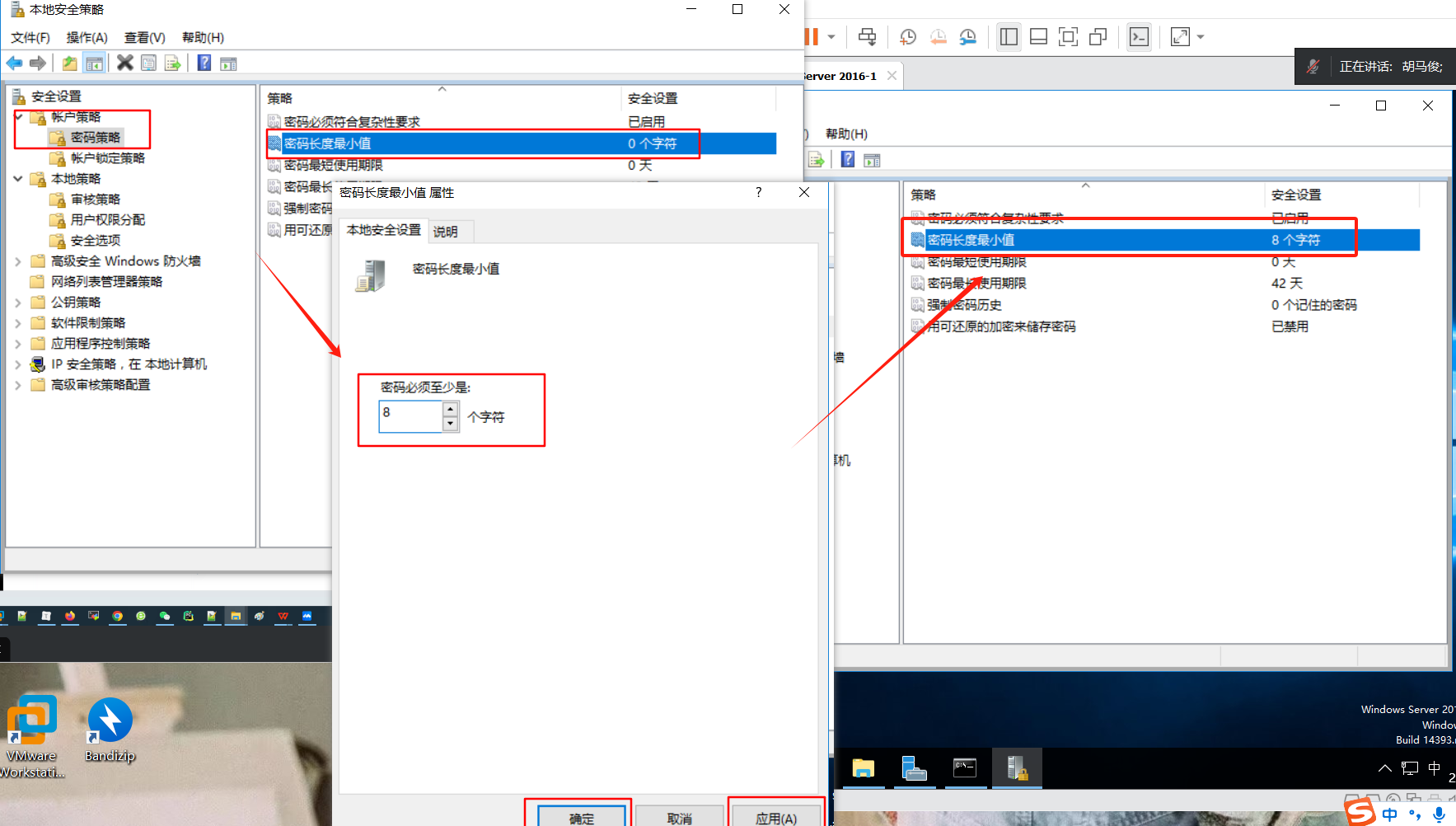Screen dimensions: 1456x826
Task: Click the VMware console view icon
Action: click(1139, 36)
